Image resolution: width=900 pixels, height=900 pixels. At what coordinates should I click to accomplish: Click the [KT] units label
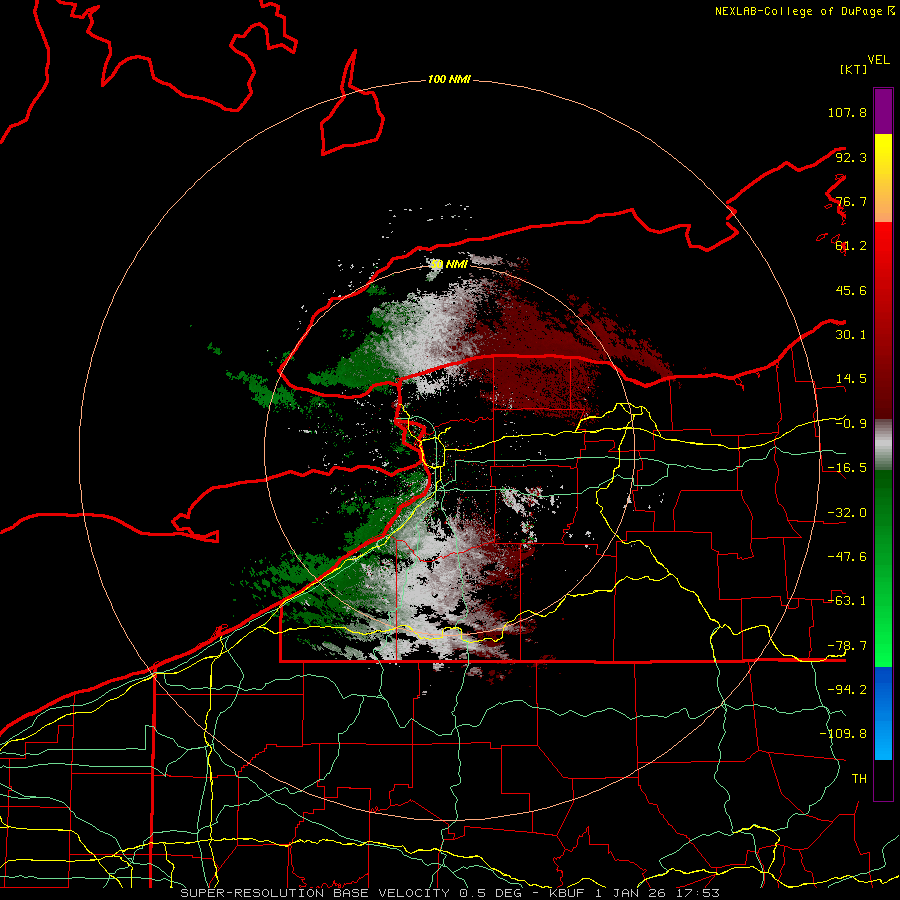tap(853, 69)
